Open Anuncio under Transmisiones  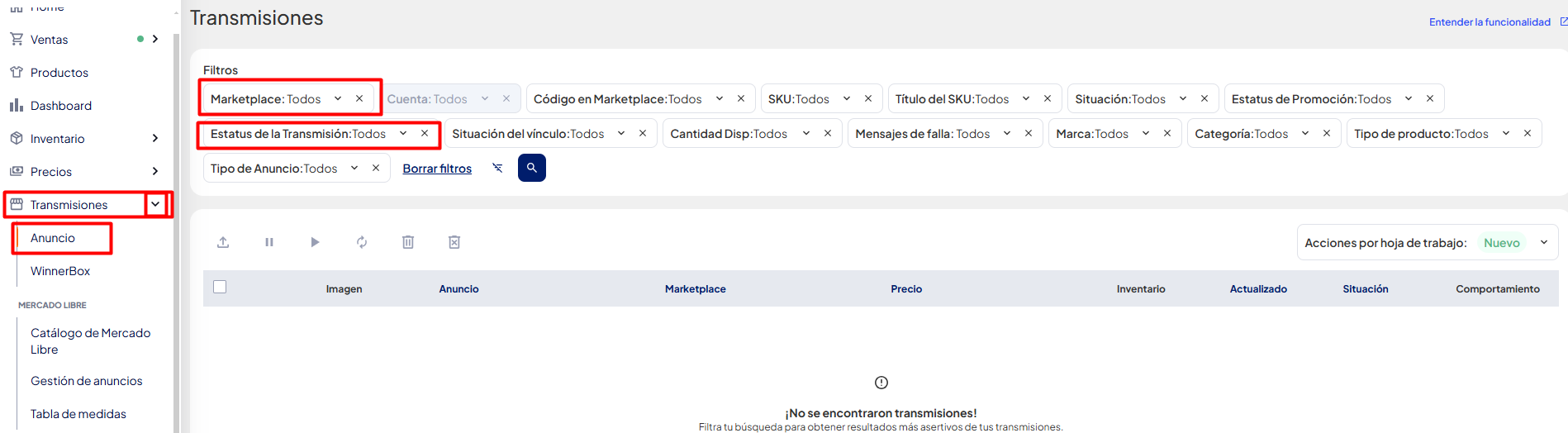tap(53, 238)
